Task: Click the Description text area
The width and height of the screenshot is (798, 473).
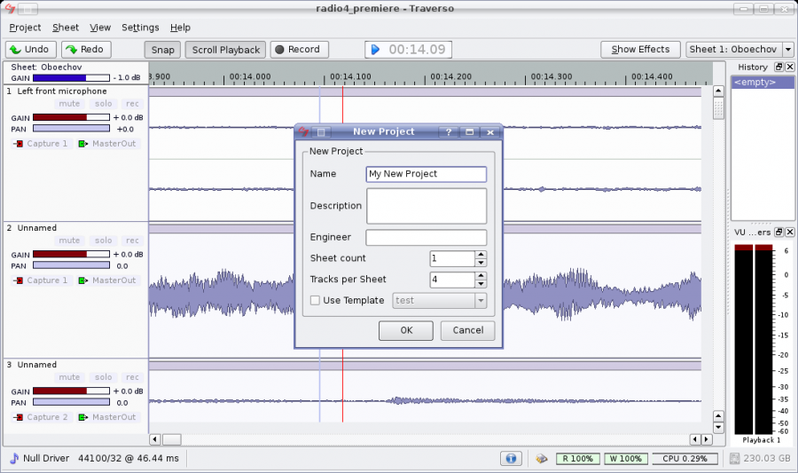Action: 426,206
